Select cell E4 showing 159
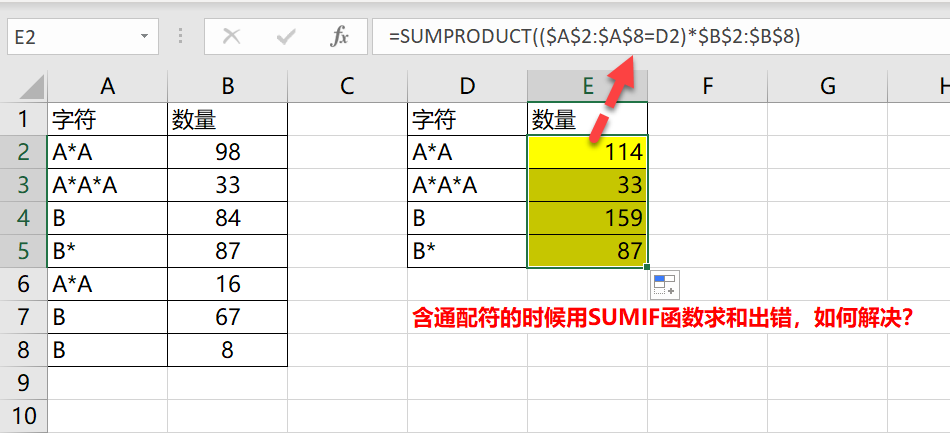950x433 pixels. click(587, 218)
